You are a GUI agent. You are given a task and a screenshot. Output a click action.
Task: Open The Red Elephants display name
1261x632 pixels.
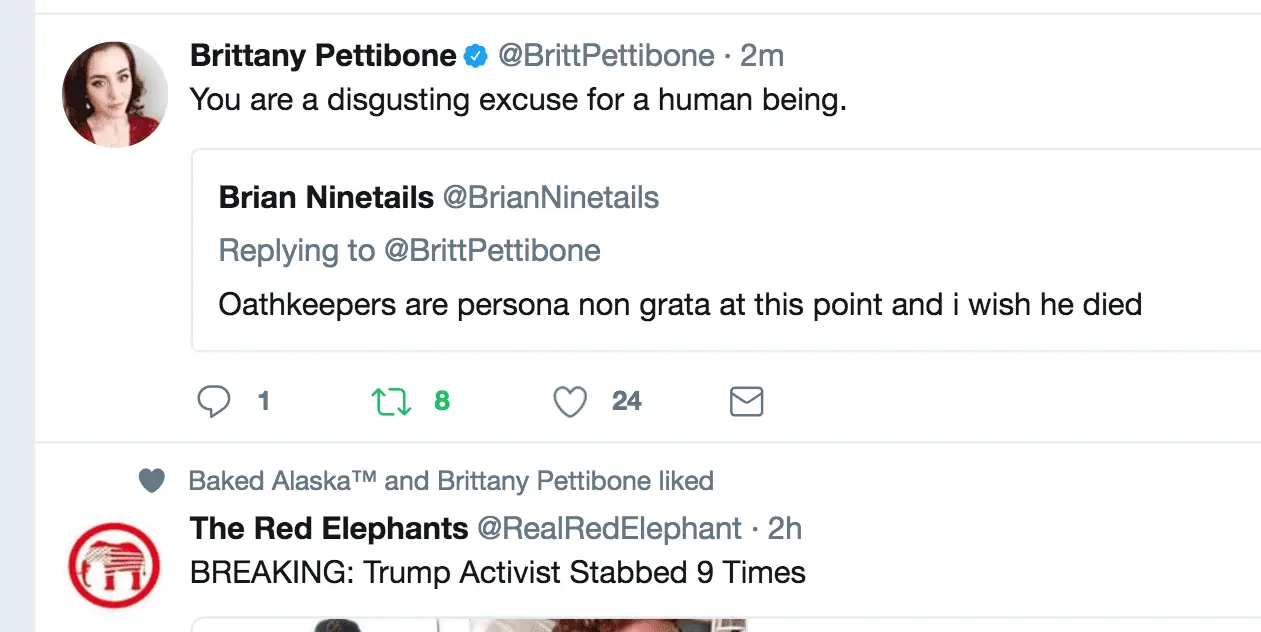click(x=329, y=528)
